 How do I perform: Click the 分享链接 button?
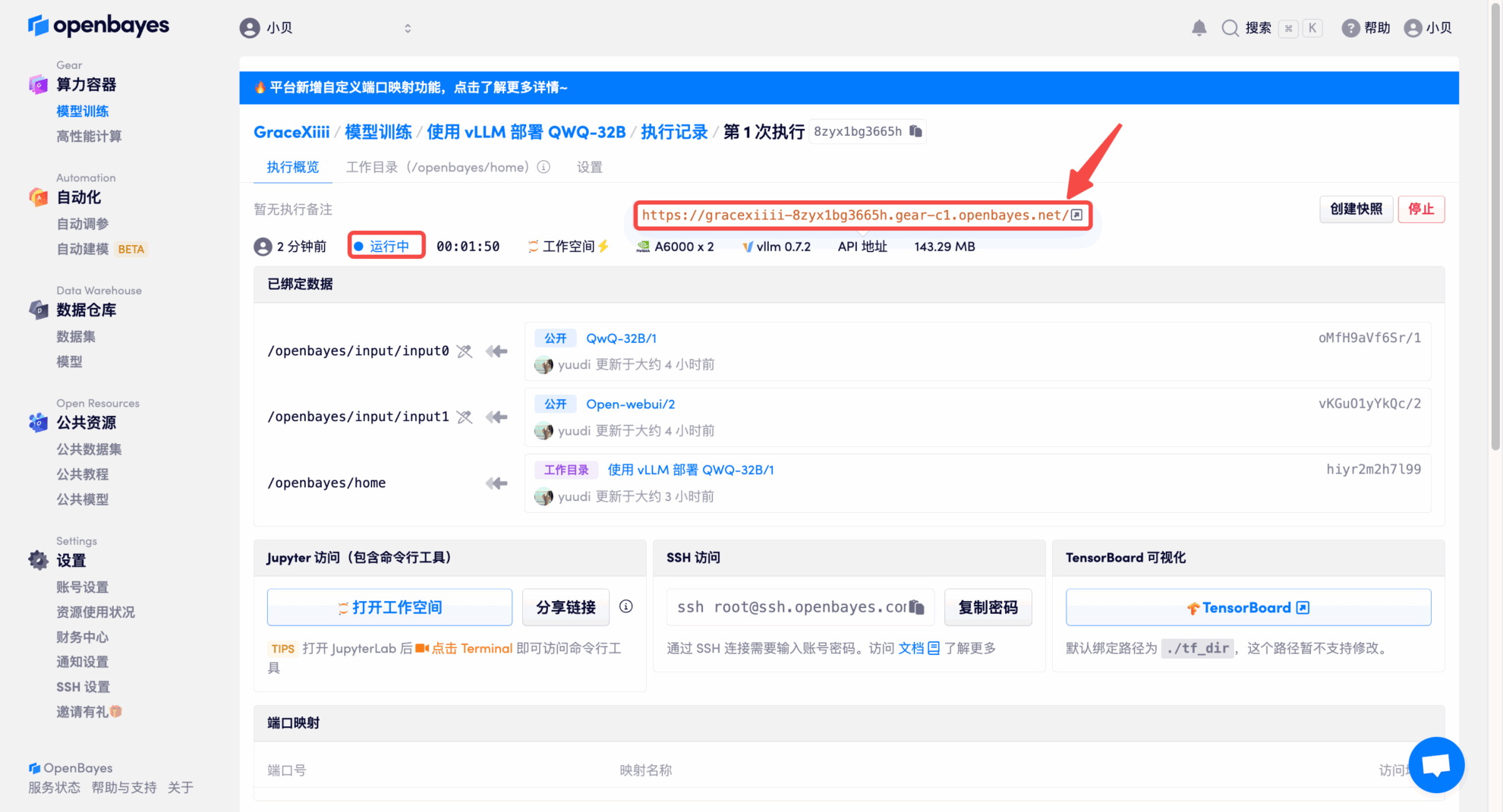[566, 607]
